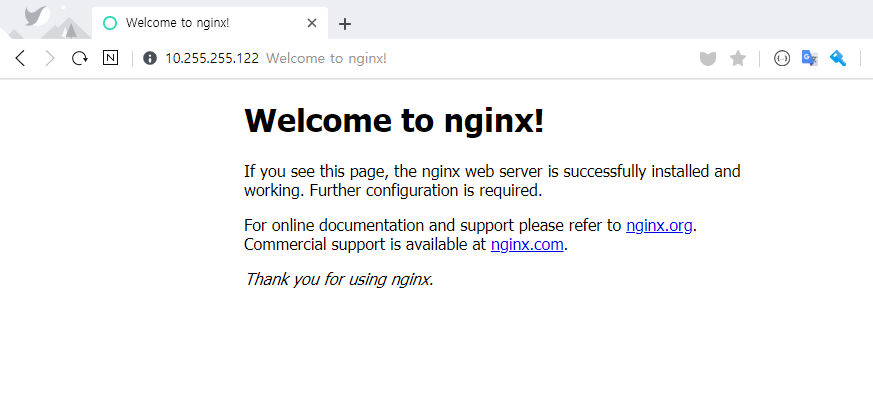The image size is (873, 396).
Task: Click the blue key extension icon
Action: pyautogui.click(x=838, y=58)
